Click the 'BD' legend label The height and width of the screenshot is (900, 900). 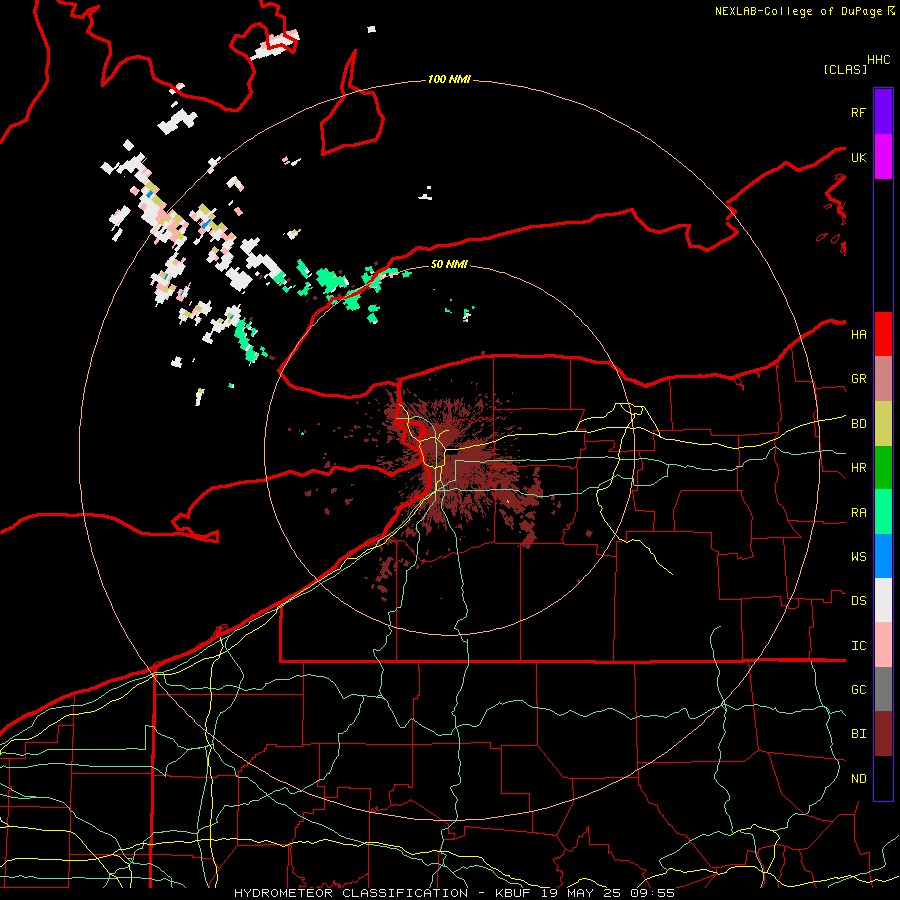[858, 424]
